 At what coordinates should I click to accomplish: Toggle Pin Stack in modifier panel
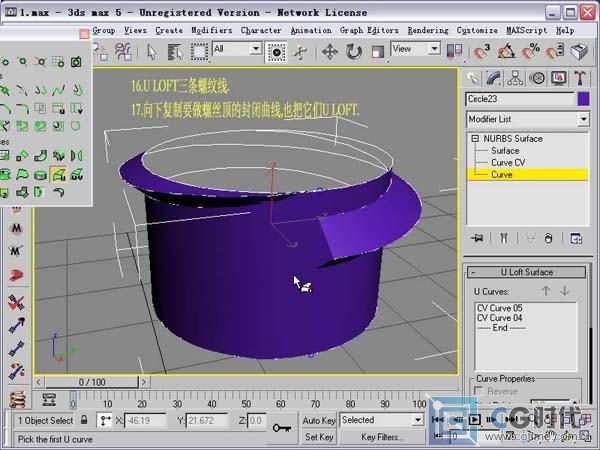477,238
